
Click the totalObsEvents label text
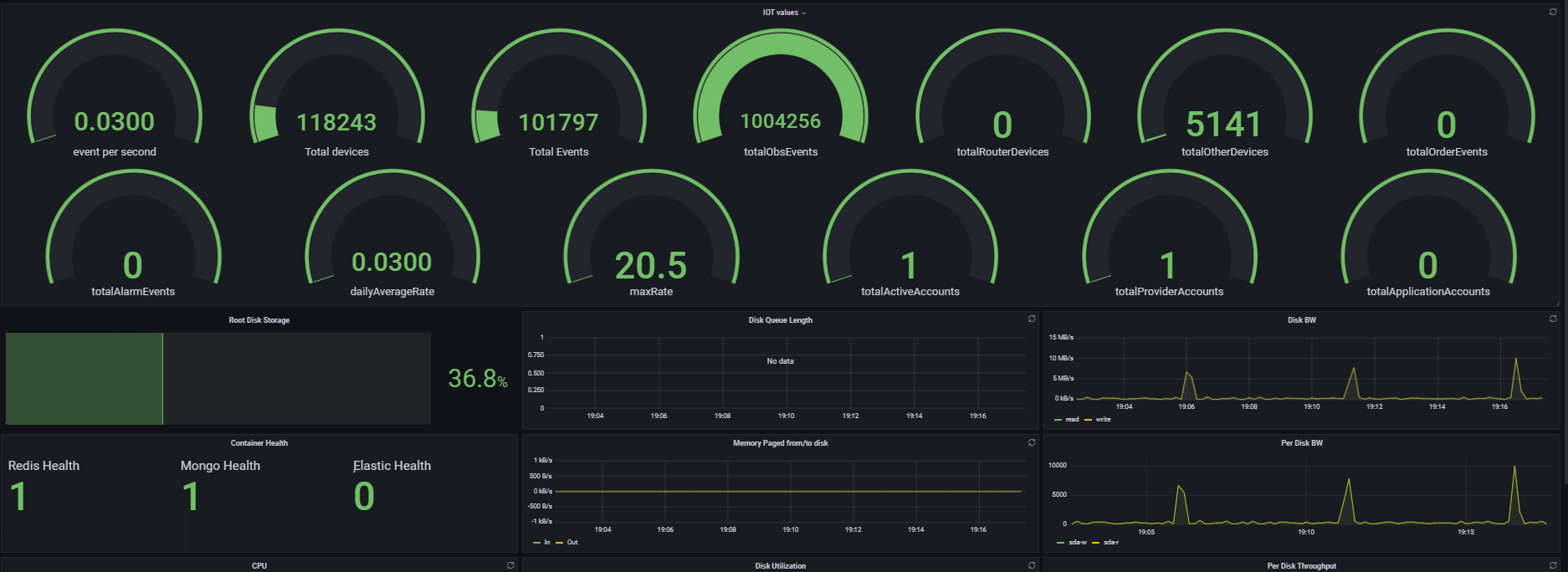point(781,152)
